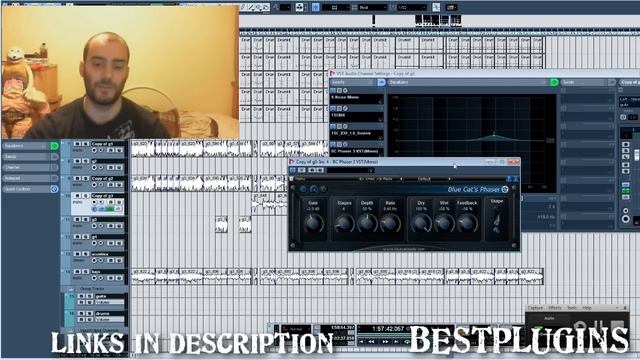
Task: Click the blue icon beside the Inserts header
Action: point(381,82)
